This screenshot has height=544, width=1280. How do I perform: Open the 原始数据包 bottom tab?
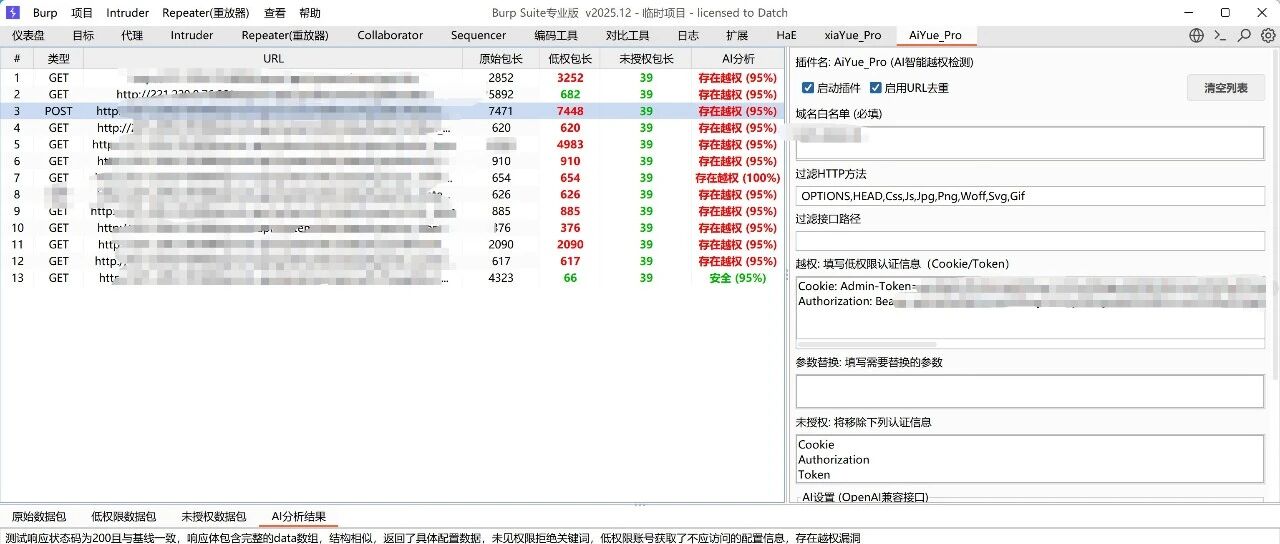tap(39, 517)
